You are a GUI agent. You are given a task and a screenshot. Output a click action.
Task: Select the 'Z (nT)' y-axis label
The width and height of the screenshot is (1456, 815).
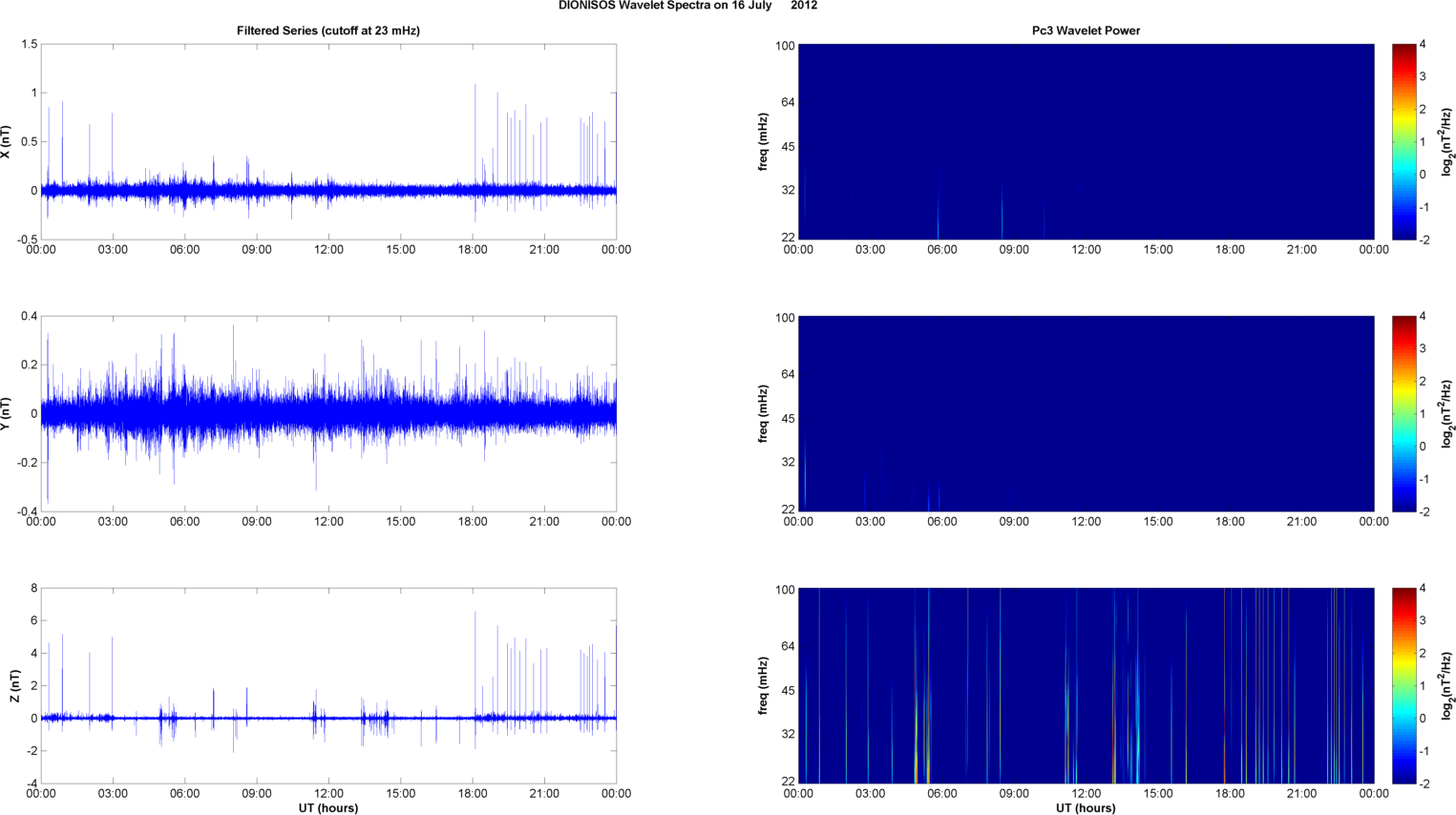[x=14, y=686]
